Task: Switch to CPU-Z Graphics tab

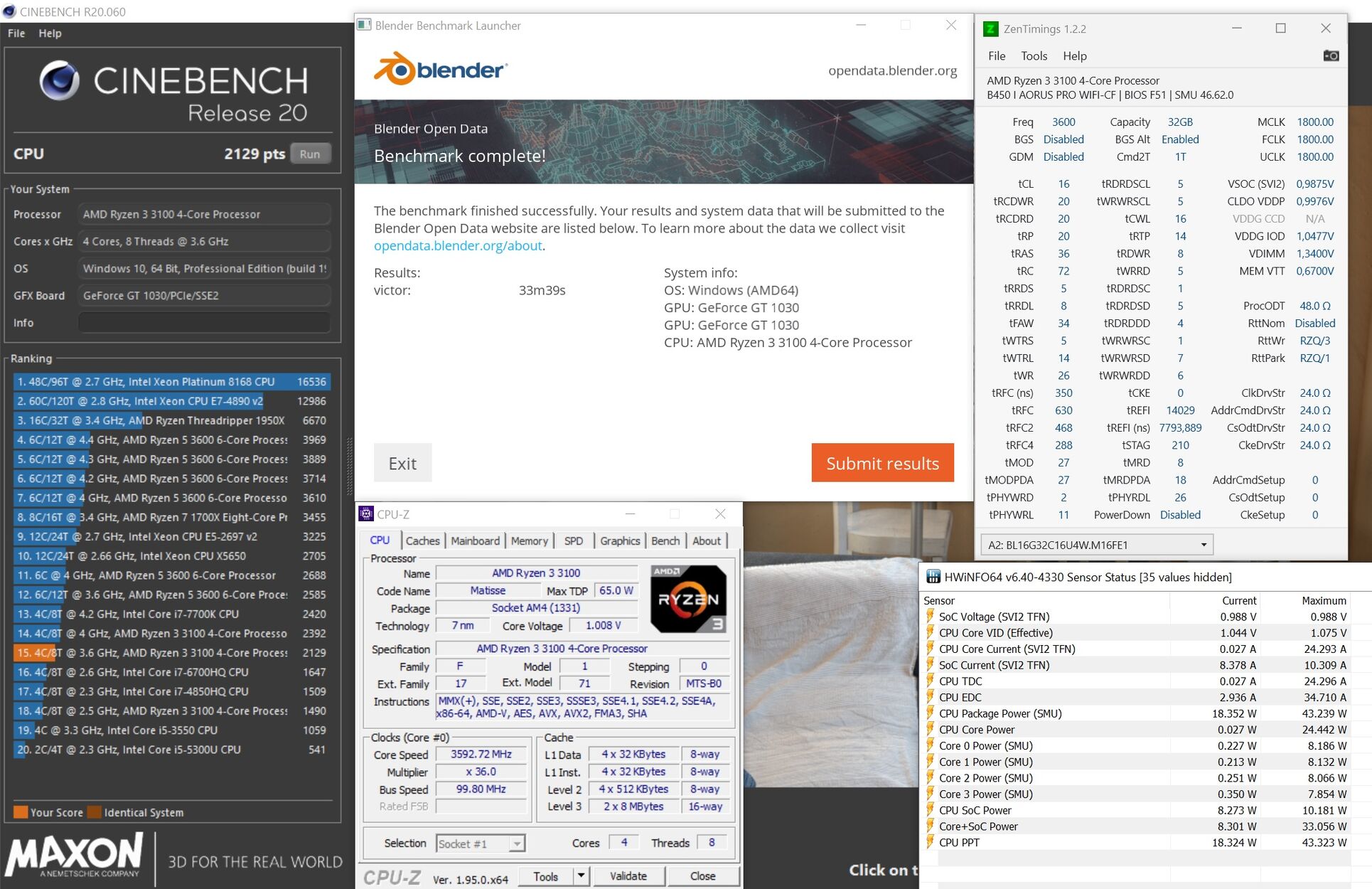Action: coord(620,541)
